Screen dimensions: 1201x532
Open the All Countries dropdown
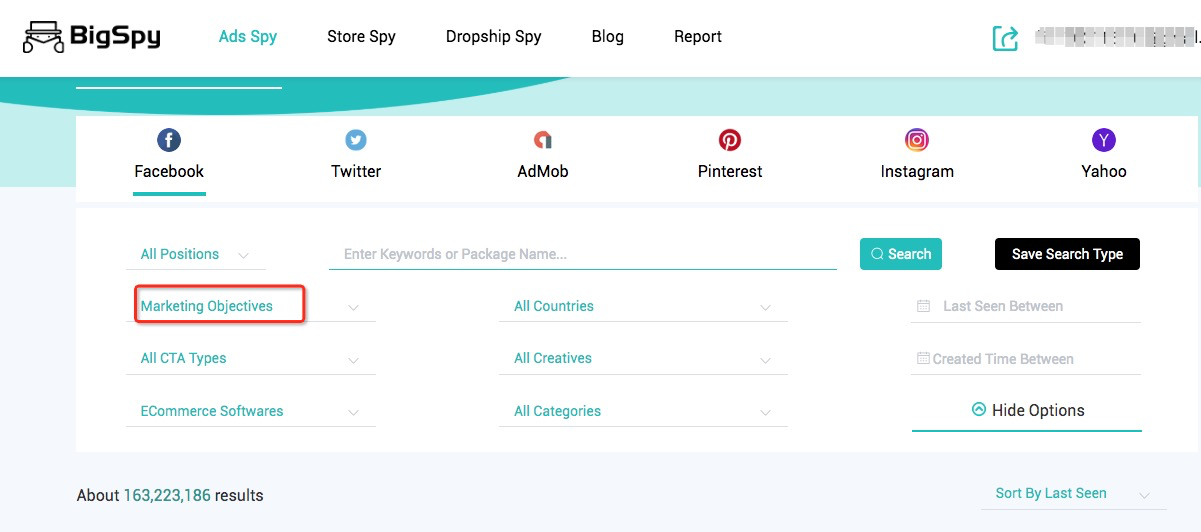tap(642, 307)
